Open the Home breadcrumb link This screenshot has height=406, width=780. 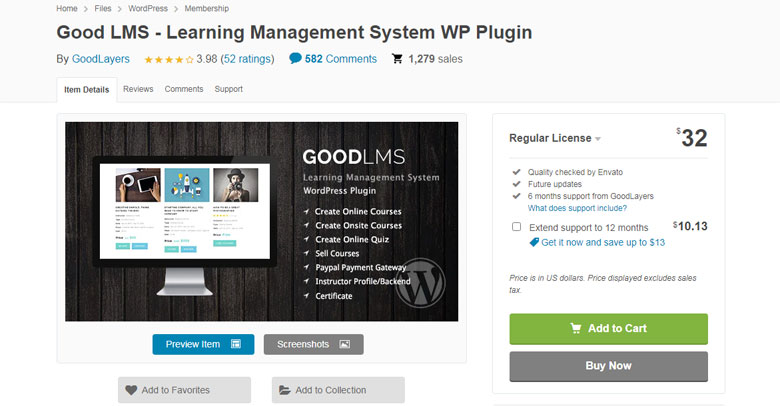(67, 8)
